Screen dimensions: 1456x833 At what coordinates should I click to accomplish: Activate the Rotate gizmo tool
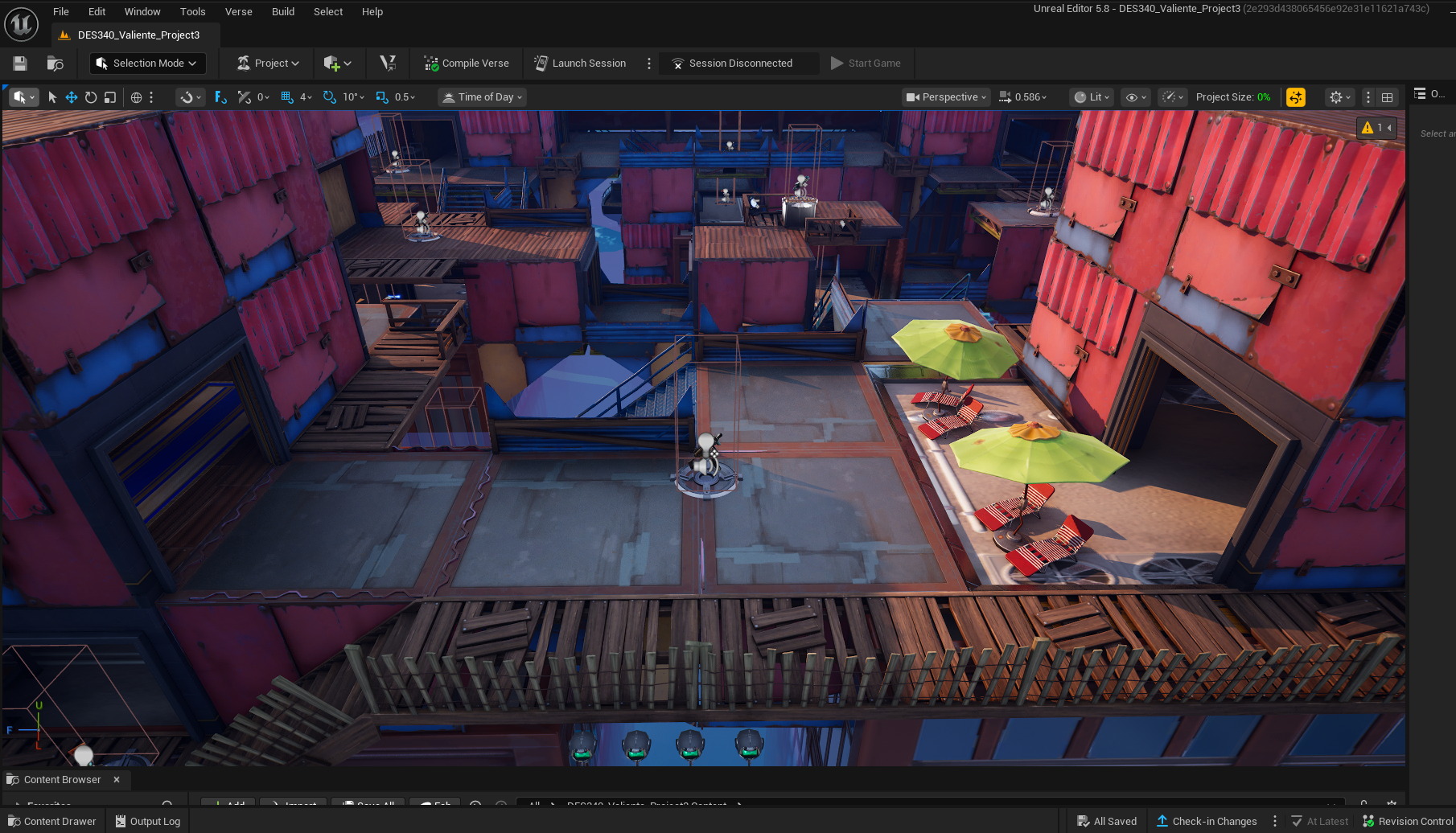coord(91,97)
